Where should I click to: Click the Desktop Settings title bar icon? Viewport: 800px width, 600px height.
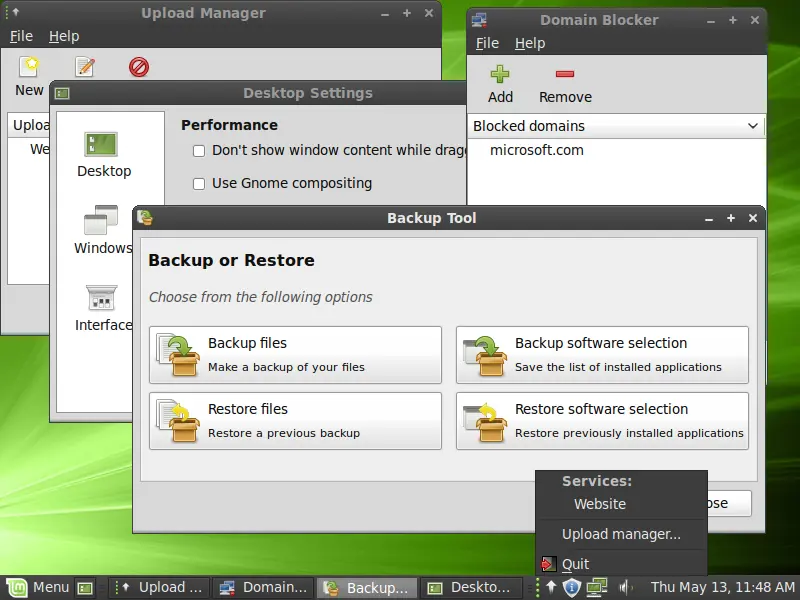point(62,93)
